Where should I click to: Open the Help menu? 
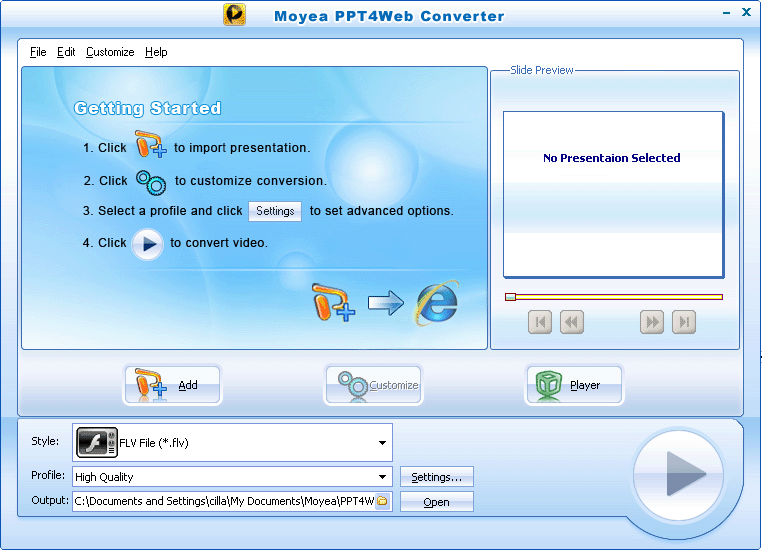click(x=156, y=52)
